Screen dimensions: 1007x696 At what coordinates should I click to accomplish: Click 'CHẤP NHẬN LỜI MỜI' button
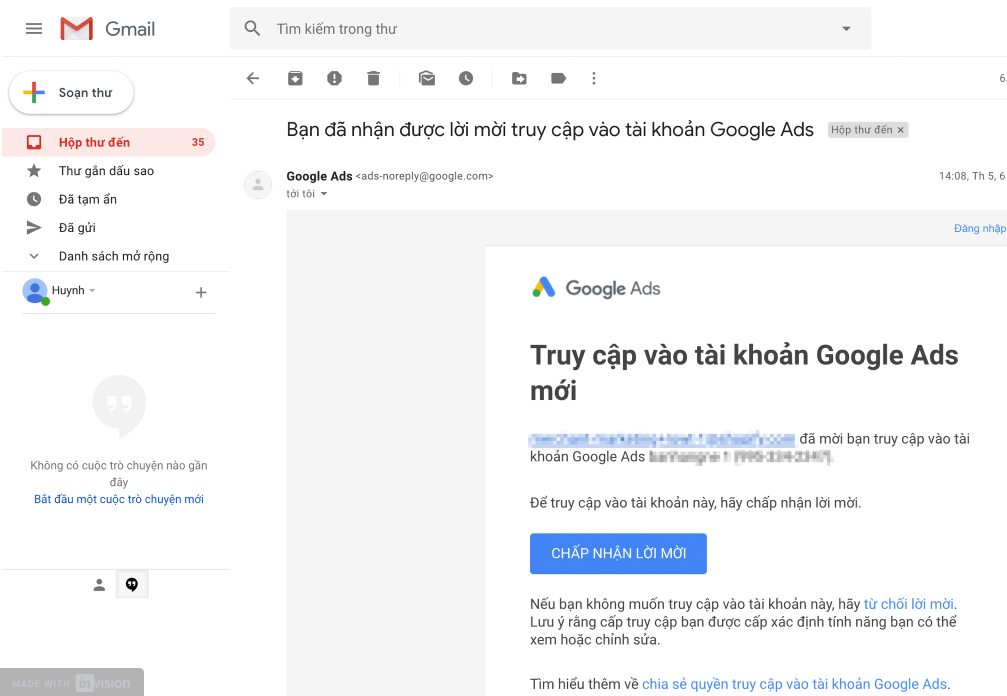tap(618, 553)
